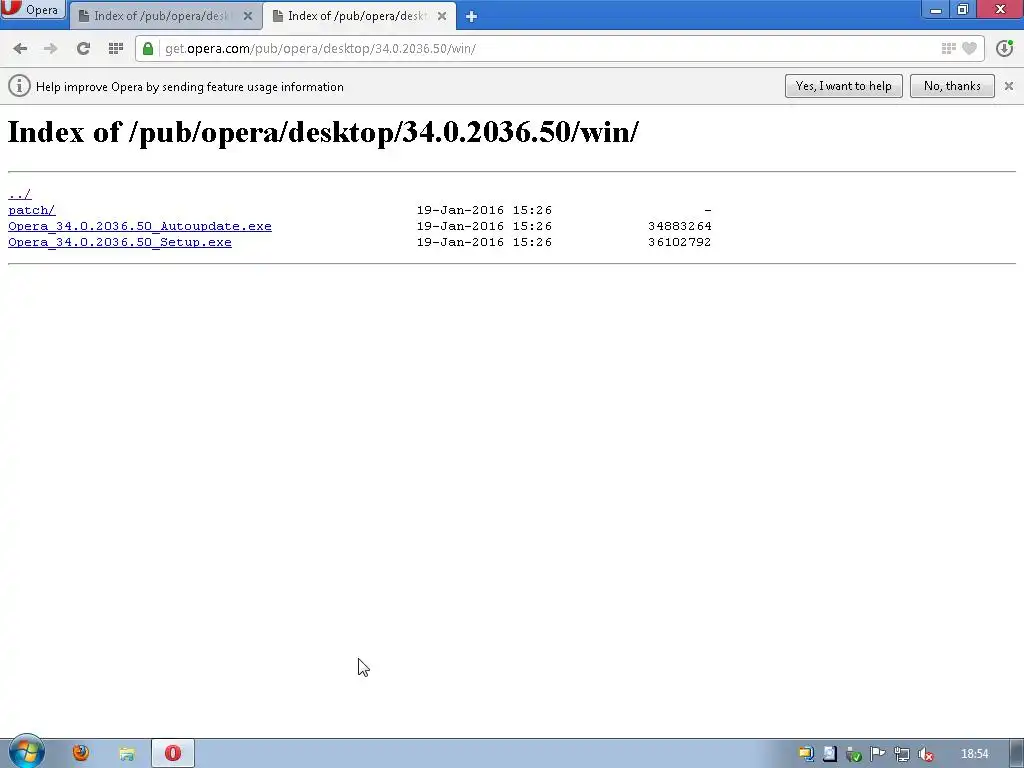Download Opera_34.0.2036.50_Autoupdate.exe
This screenshot has height=768, width=1024.
(140, 226)
